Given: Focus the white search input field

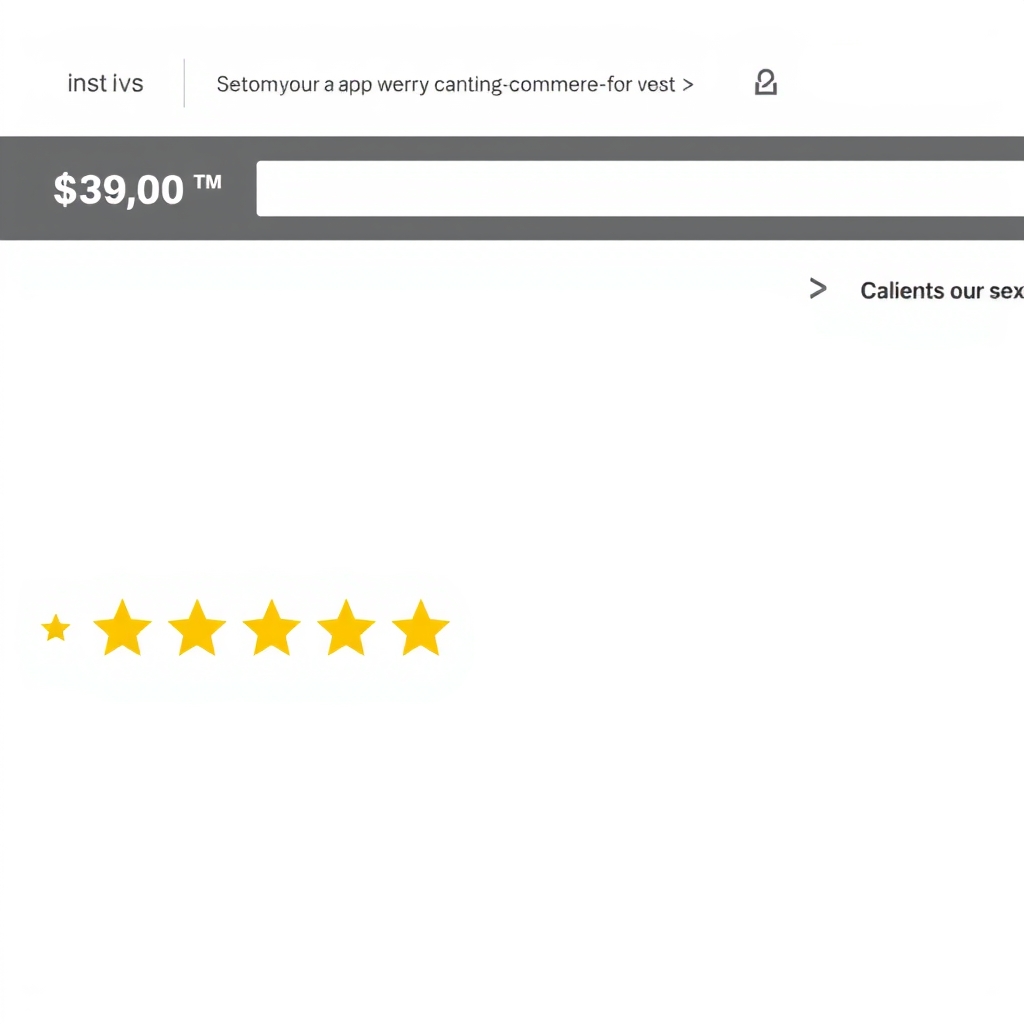Looking at the screenshot, I should pos(640,188).
